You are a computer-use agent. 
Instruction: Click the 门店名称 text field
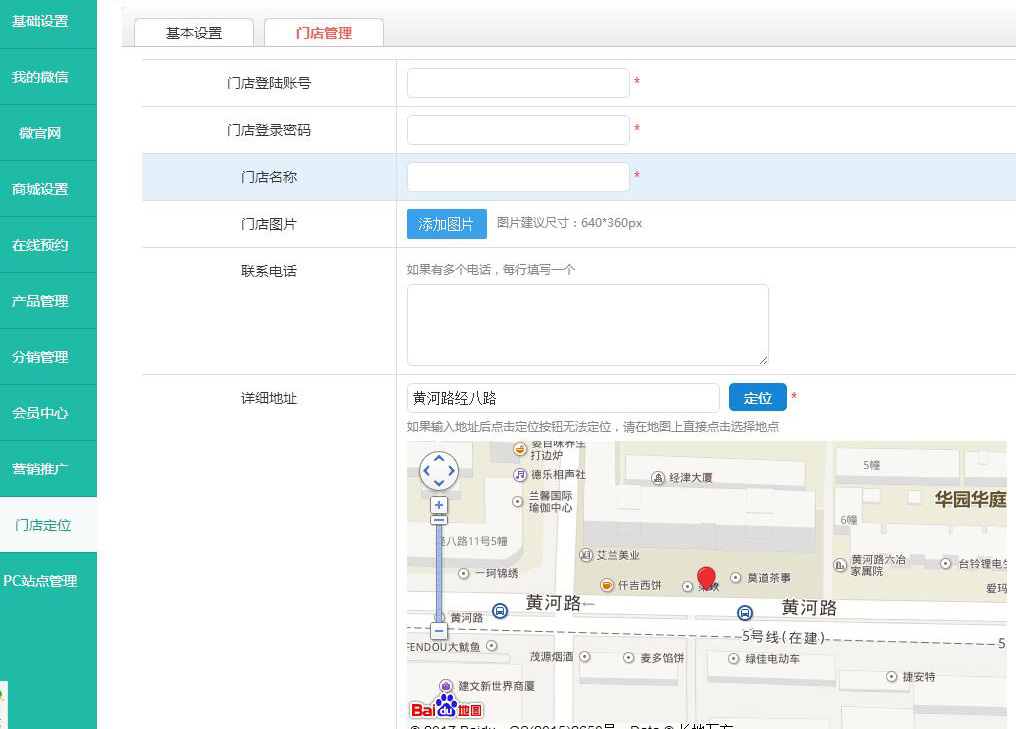coord(518,177)
